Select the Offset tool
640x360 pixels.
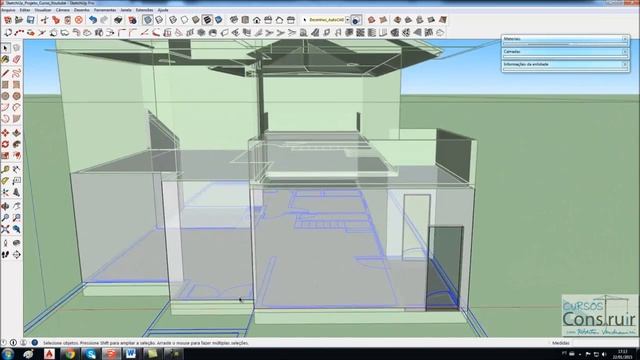point(16,156)
